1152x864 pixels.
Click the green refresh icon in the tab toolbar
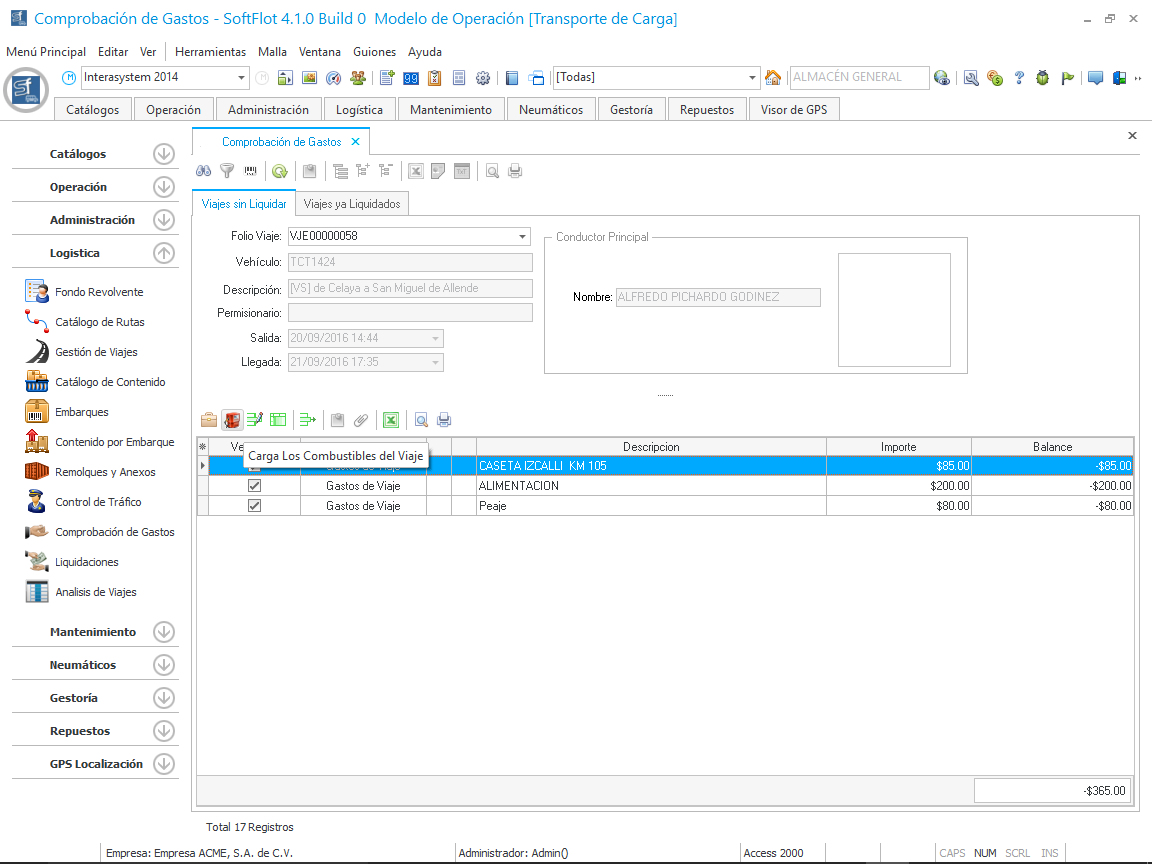click(279, 171)
